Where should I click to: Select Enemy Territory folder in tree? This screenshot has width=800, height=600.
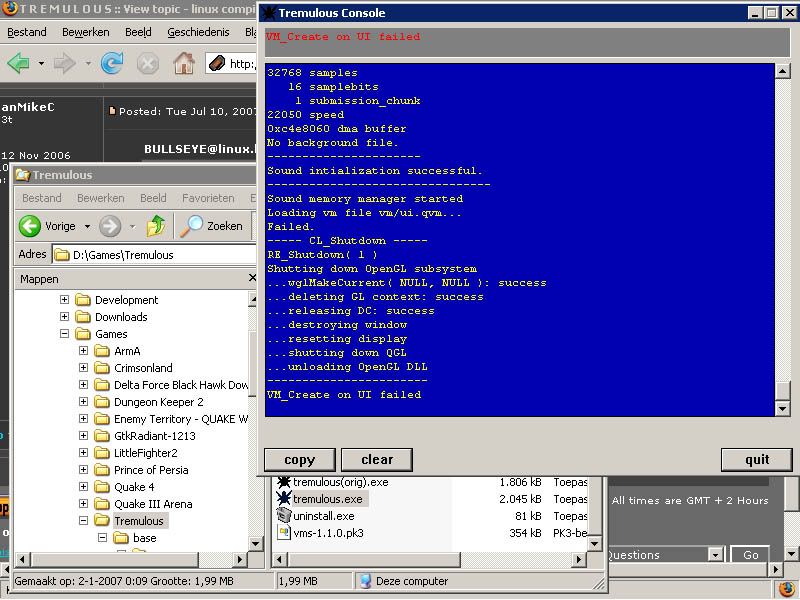(x=181, y=419)
